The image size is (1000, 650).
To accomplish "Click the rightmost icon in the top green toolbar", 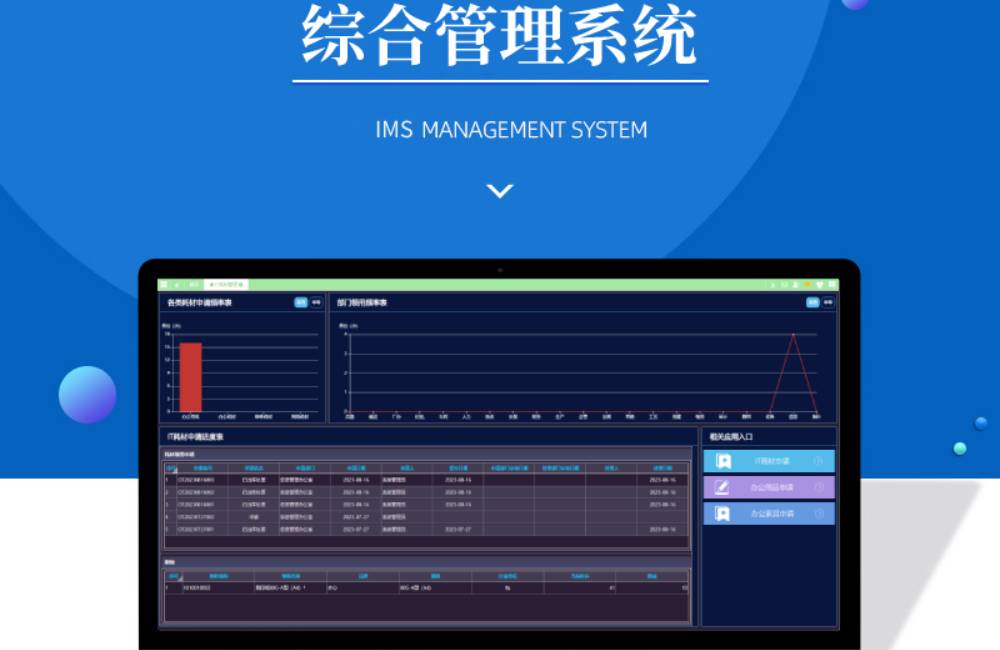I will 832,285.
